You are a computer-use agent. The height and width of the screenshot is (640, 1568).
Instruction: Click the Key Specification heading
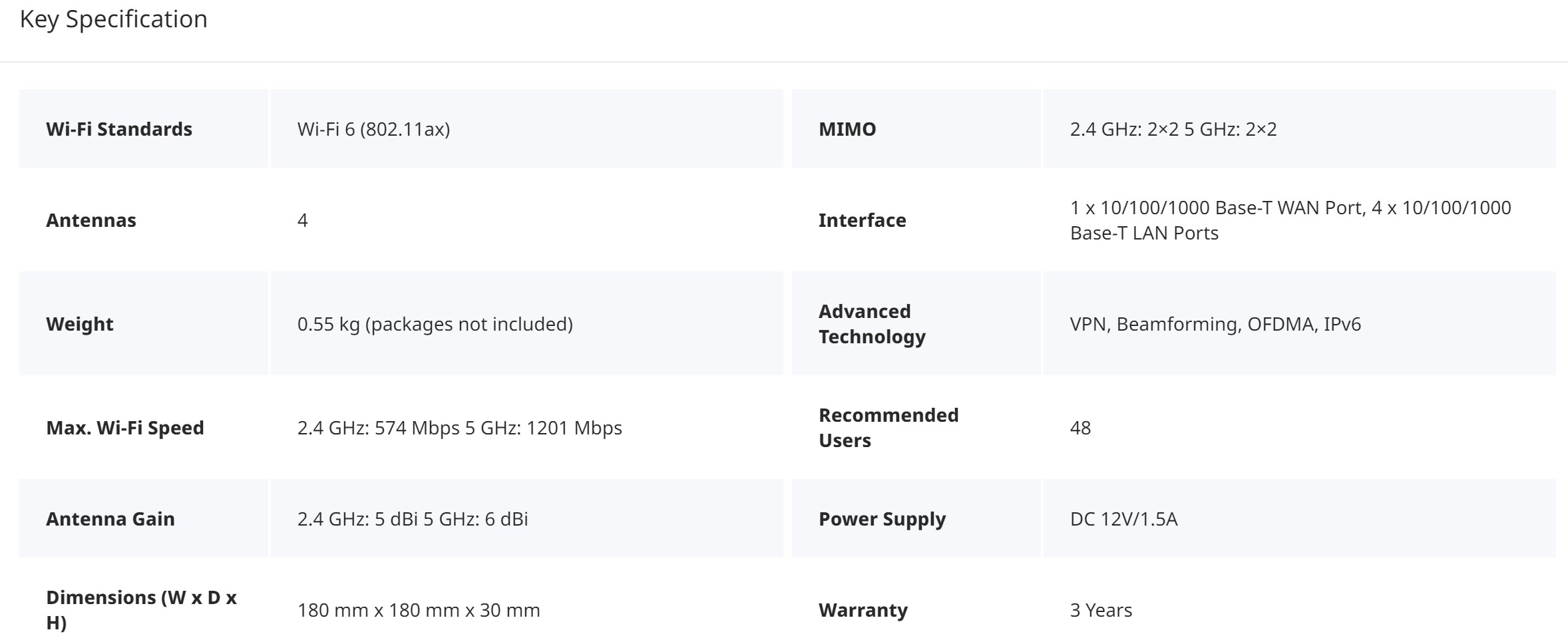(x=114, y=19)
